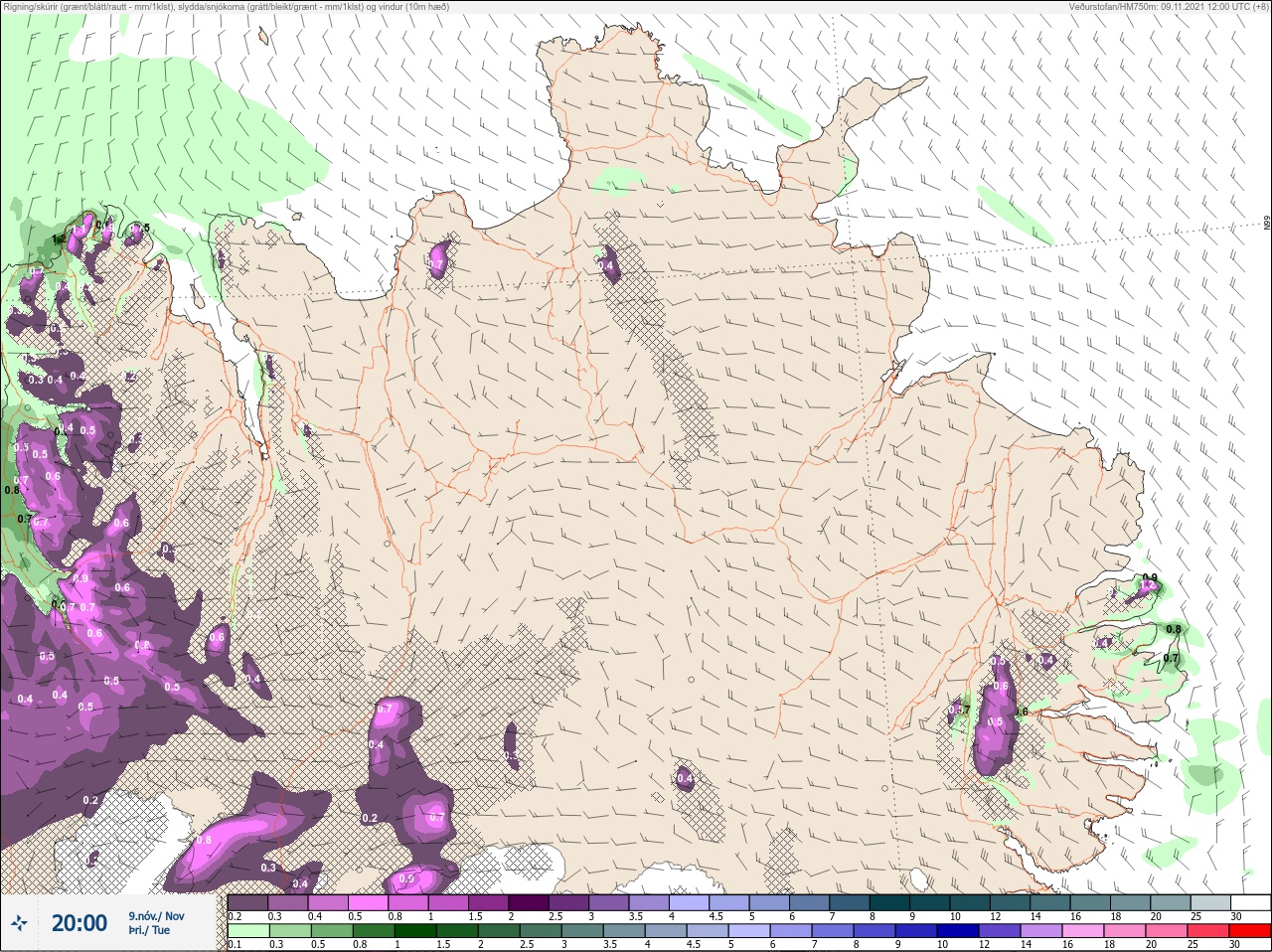
Task: Pick the darkest green 1 swatch, lower legend
Action: coord(414,931)
